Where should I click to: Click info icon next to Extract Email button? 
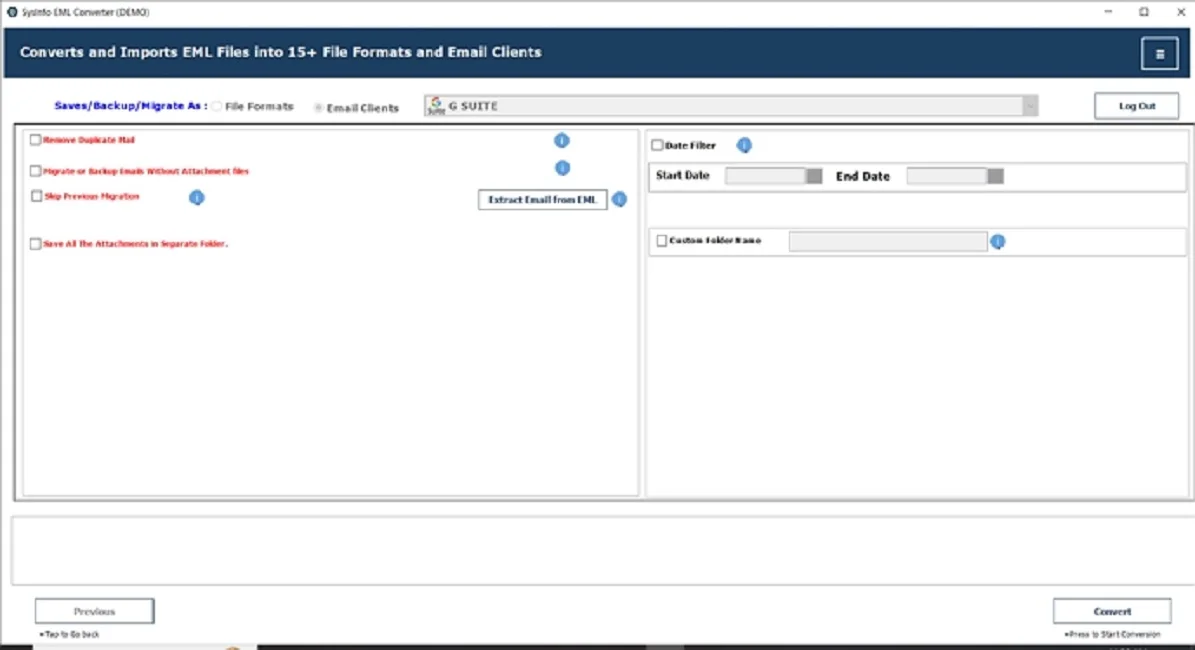click(x=620, y=199)
